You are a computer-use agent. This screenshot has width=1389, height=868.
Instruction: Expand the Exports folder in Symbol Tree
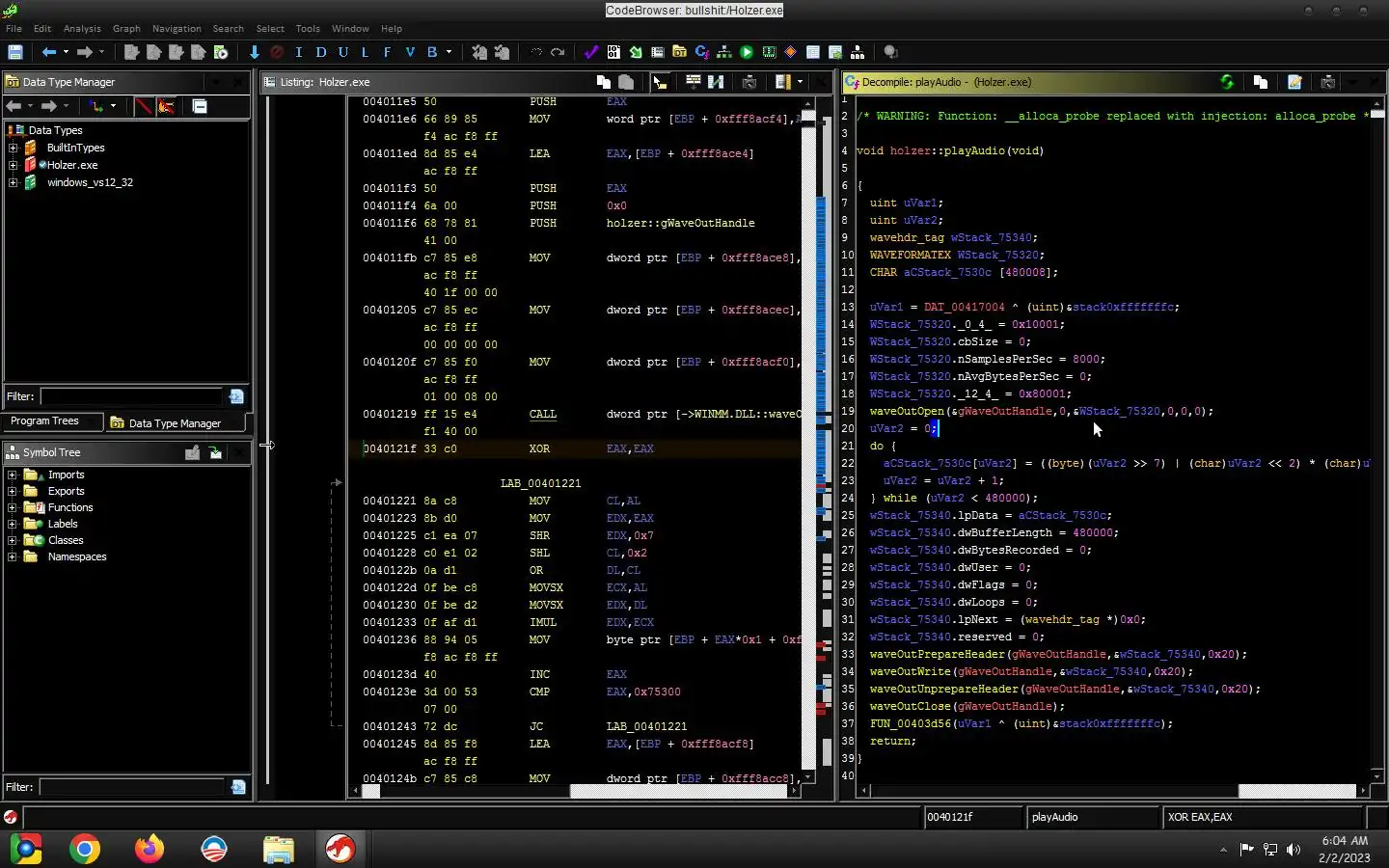coord(12,491)
